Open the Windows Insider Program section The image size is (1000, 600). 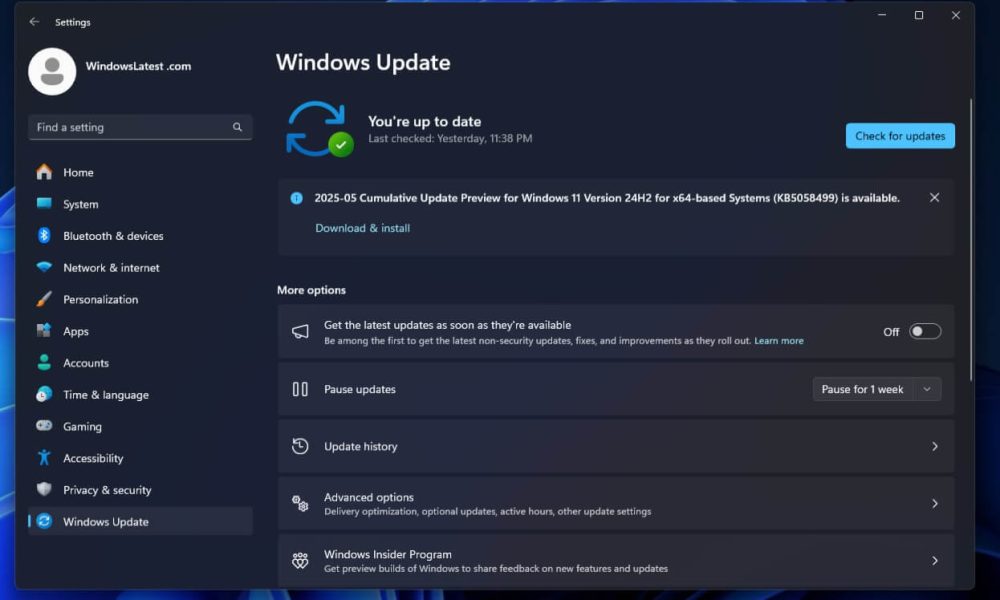pos(615,559)
